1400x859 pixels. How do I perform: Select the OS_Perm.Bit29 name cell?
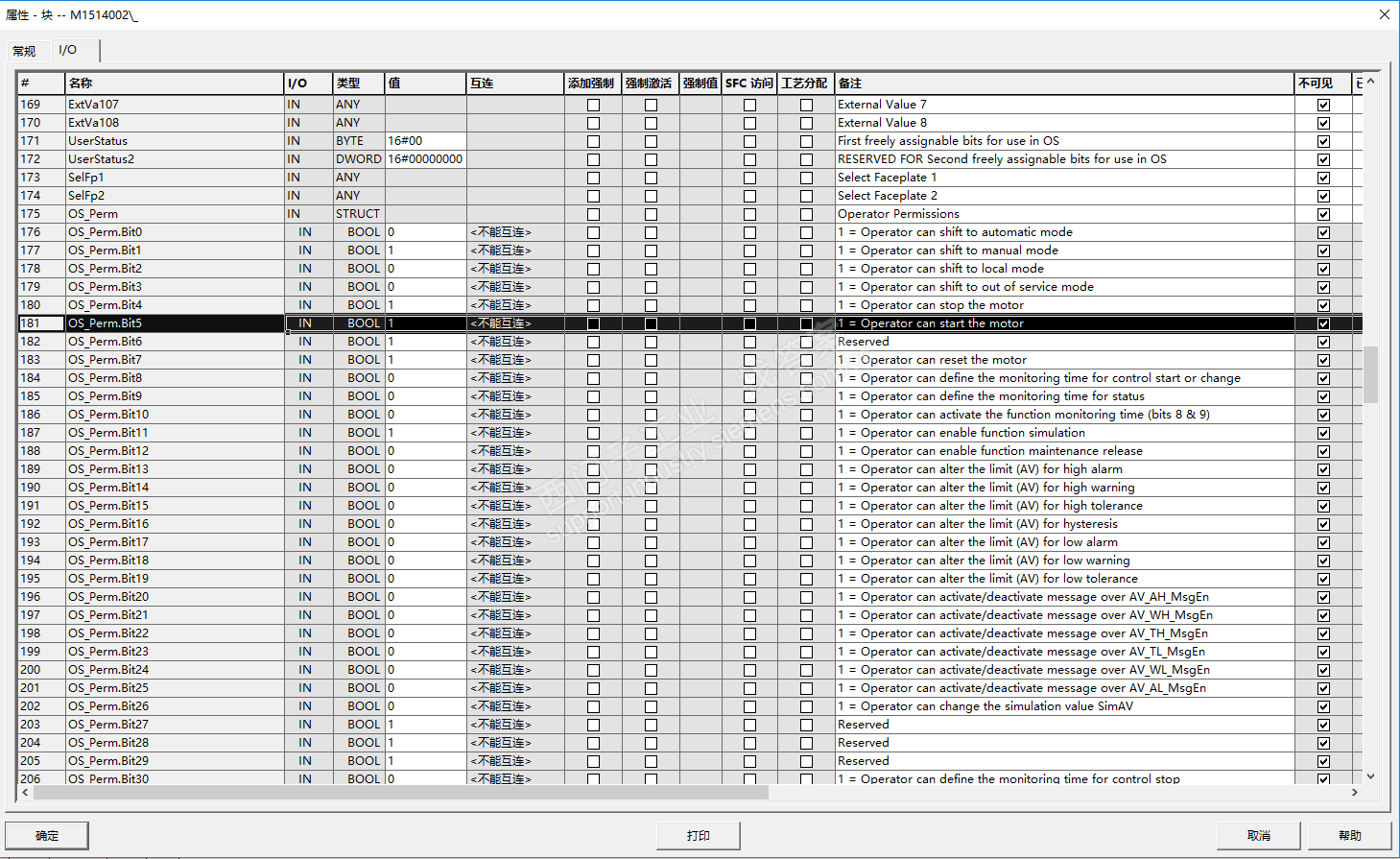coord(175,761)
